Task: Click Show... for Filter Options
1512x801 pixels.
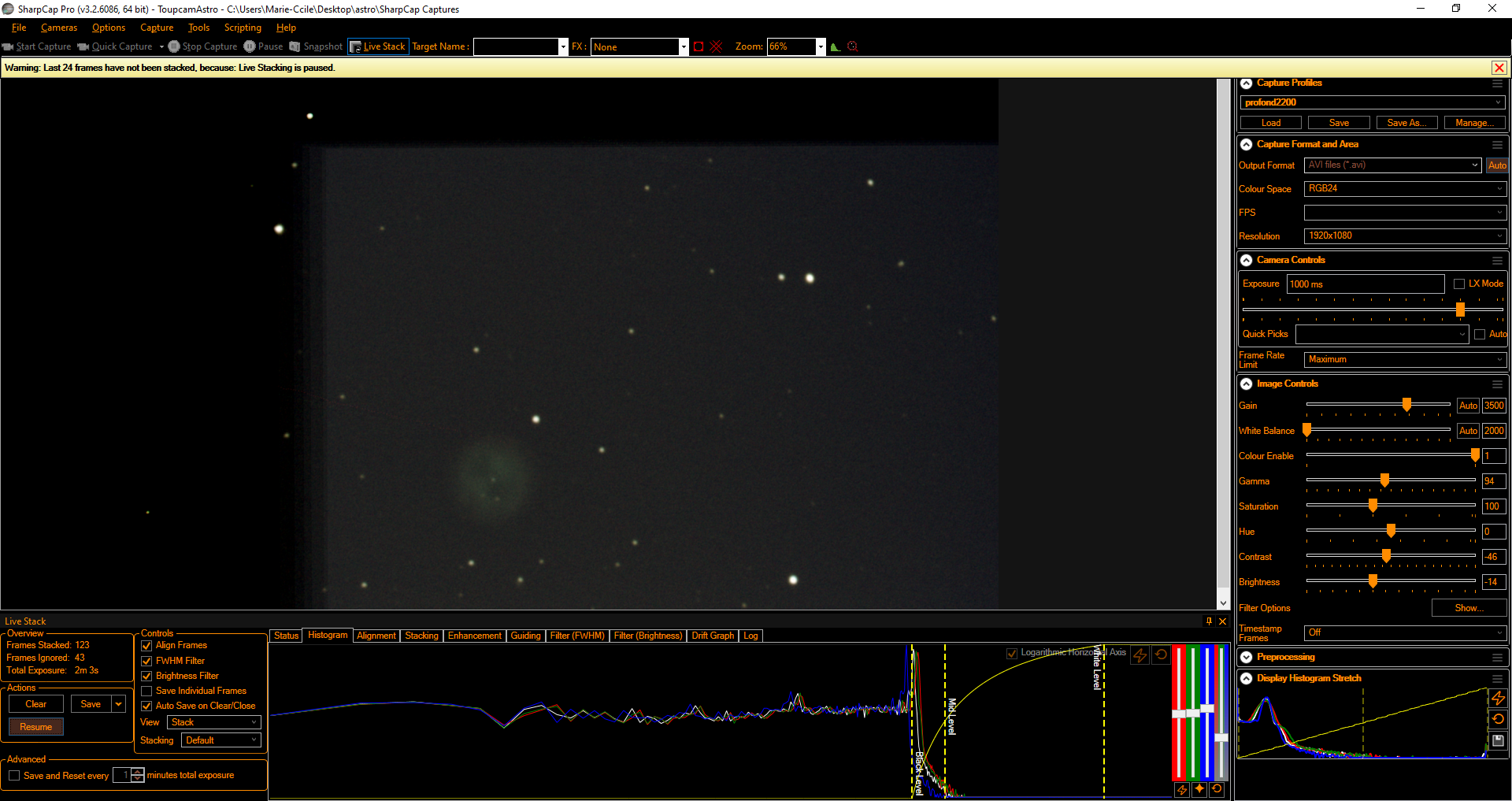Action: pyautogui.click(x=1469, y=608)
